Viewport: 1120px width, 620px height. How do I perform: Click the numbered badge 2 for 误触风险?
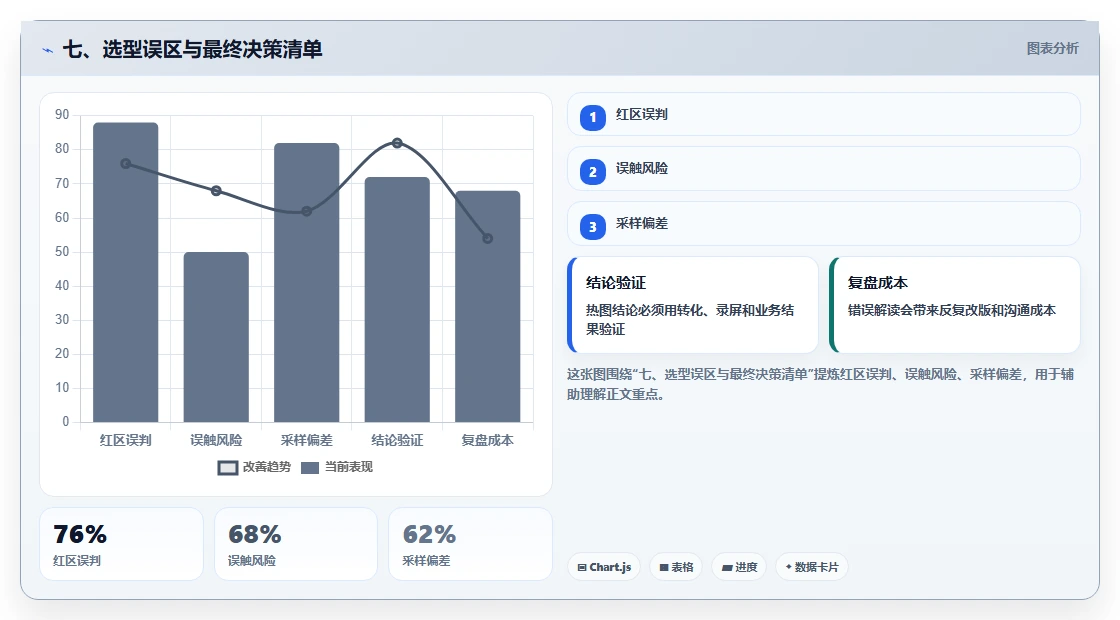(x=592, y=172)
